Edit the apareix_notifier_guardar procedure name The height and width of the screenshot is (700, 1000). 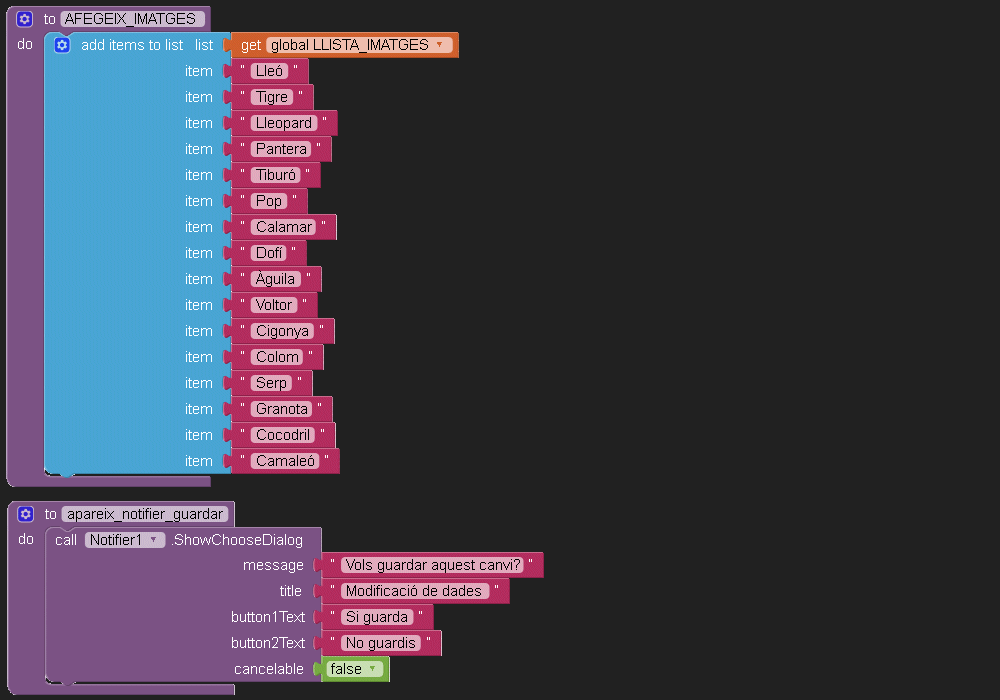point(146,514)
